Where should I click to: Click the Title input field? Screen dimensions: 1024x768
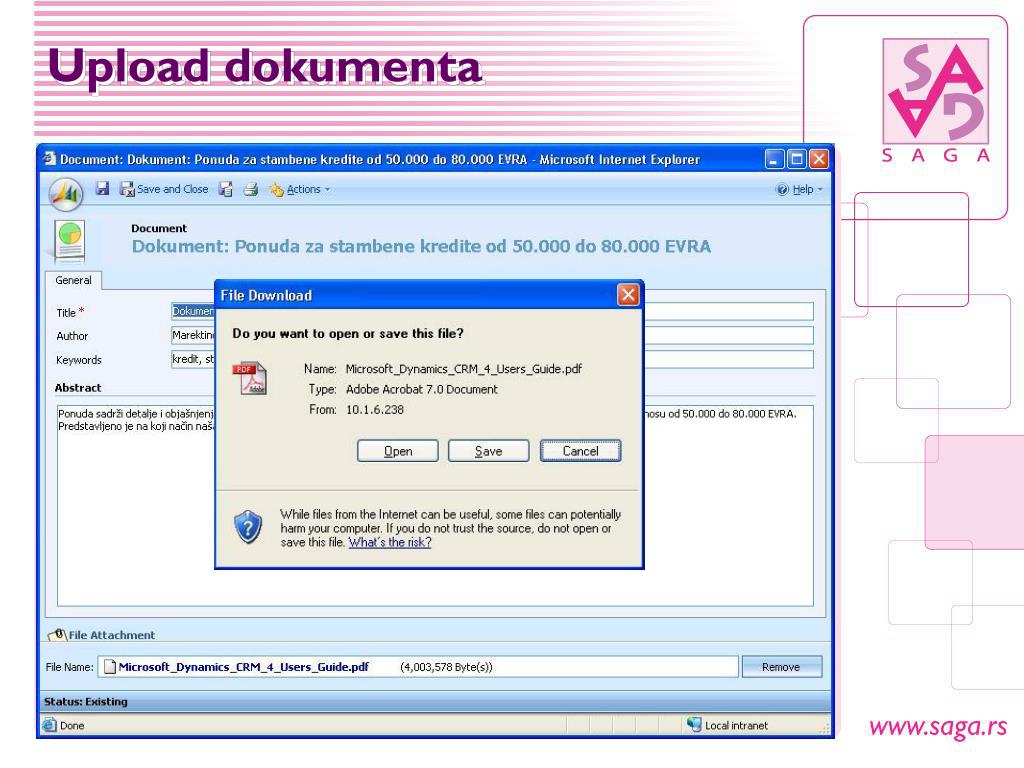coord(492,312)
